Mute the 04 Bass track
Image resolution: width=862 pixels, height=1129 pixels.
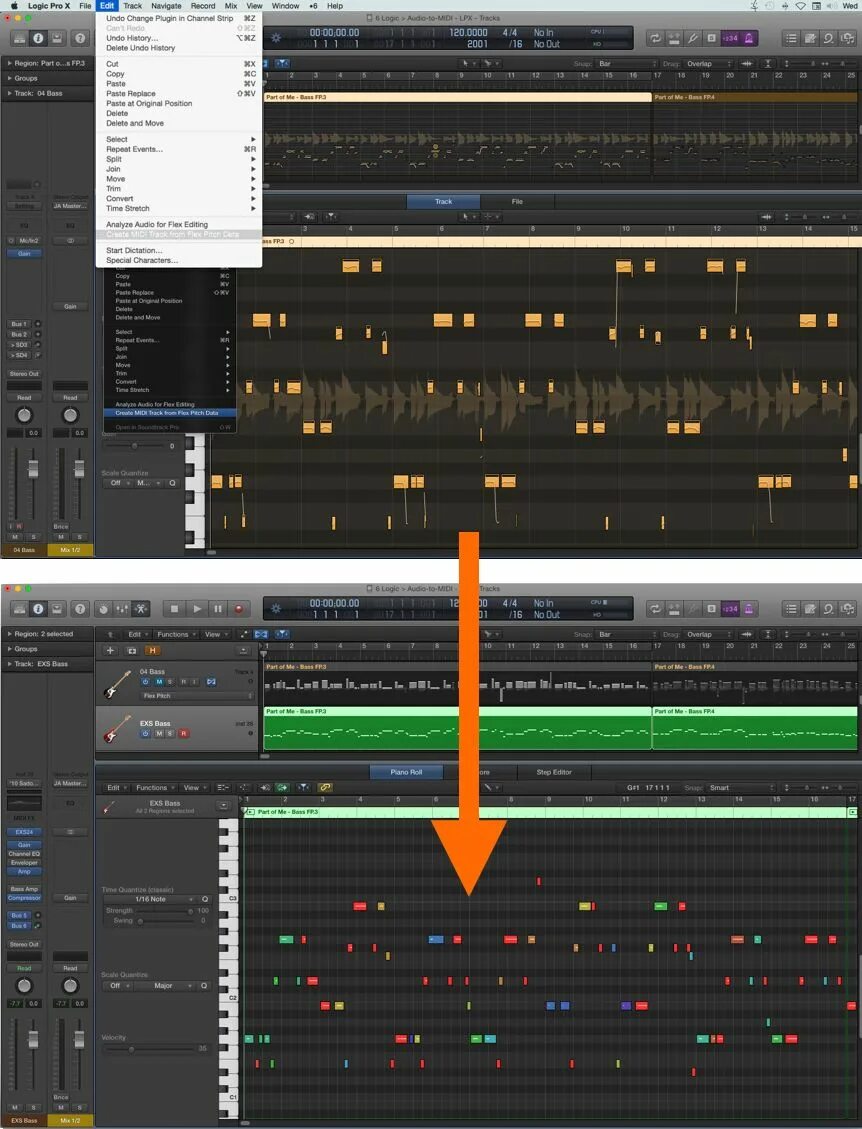[159, 682]
